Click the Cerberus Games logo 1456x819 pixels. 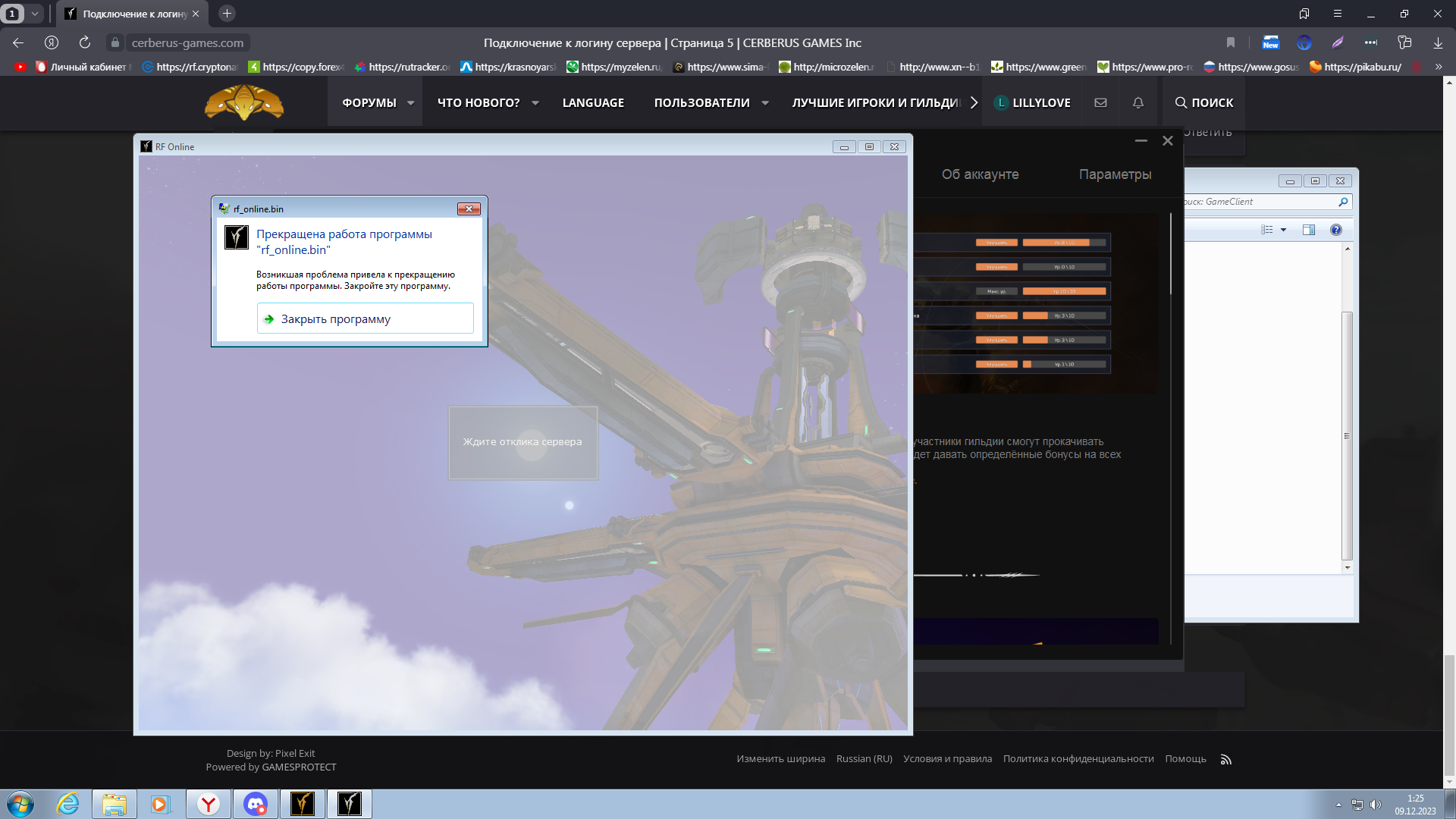(244, 102)
